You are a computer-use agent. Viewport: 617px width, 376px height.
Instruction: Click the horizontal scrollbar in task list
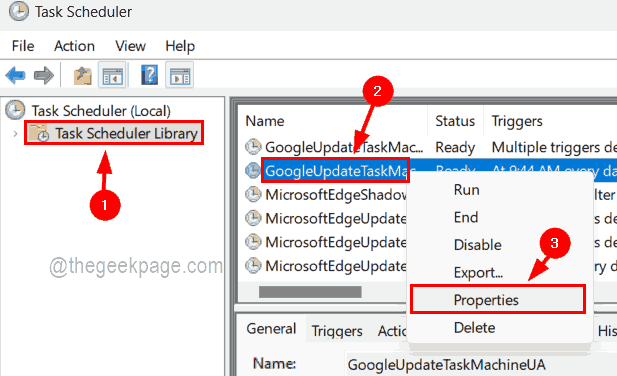(310, 292)
